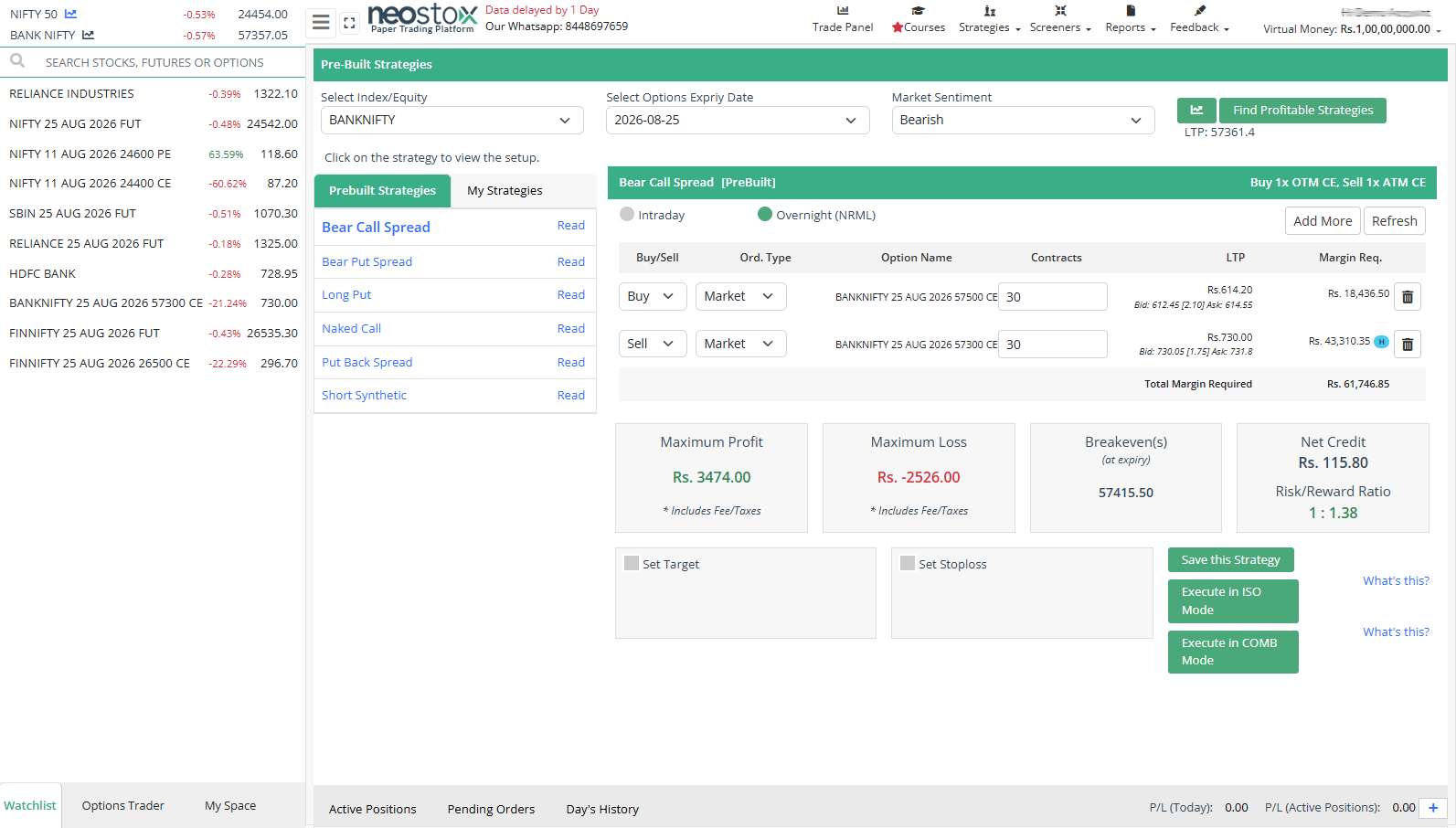Image resolution: width=1456 pixels, height=828 pixels.
Task: Enable the Set Target checkbox
Action: tap(632, 563)
